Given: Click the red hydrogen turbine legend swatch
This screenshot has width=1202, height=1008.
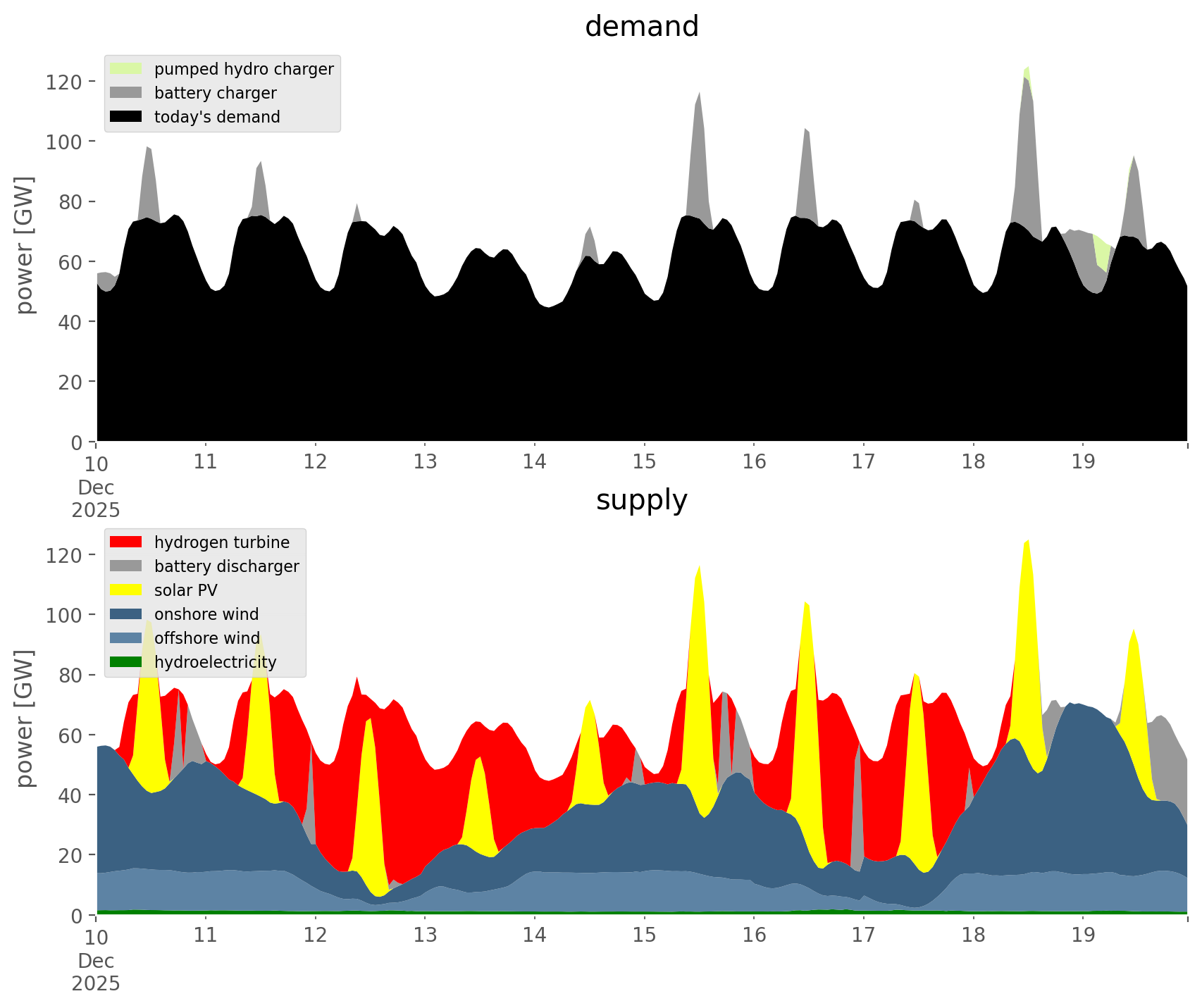Looking at the screenshot, I should tap(126, 542).
